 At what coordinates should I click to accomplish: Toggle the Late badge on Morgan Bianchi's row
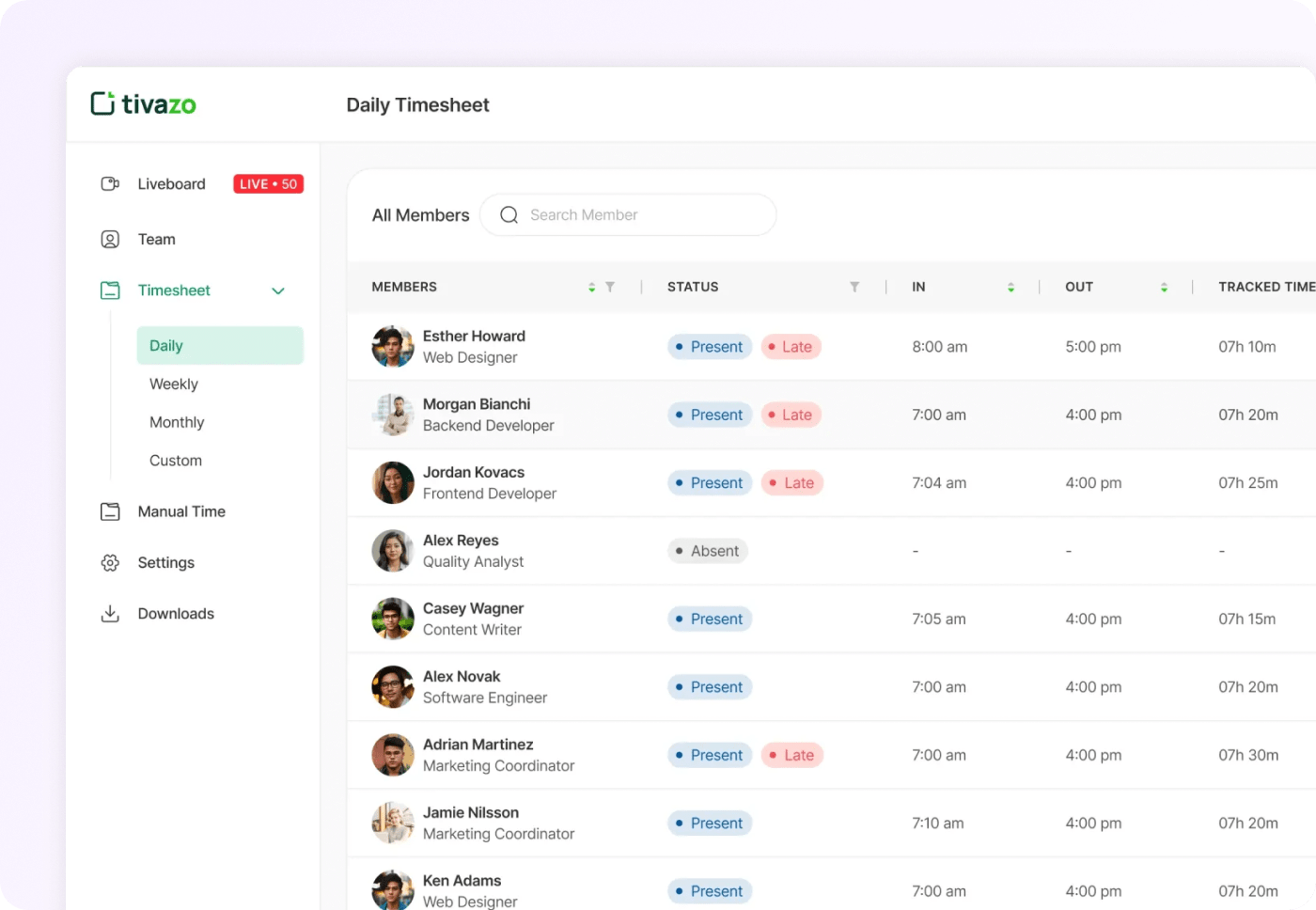(791, 415)
